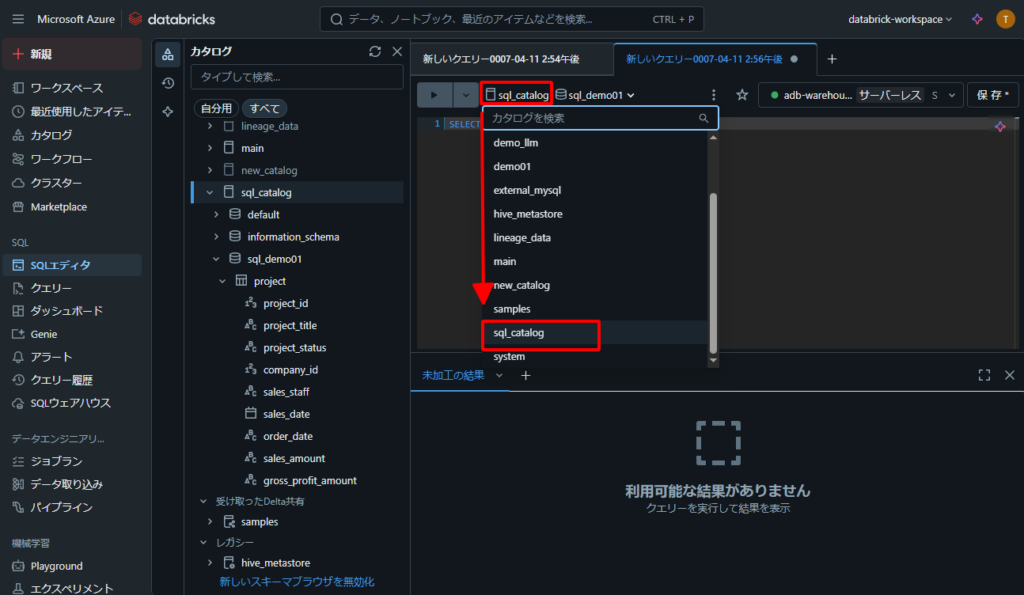The image size is (1024, 595).
Task: Click the editor assistant sparkle icon
Action: pyautogui.click(x=1000, y=127)
